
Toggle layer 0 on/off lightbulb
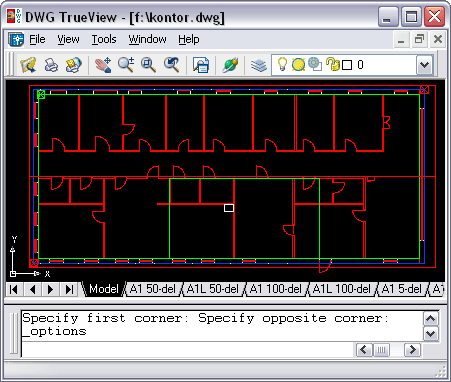pyautogui.click(x=282, y=64)
